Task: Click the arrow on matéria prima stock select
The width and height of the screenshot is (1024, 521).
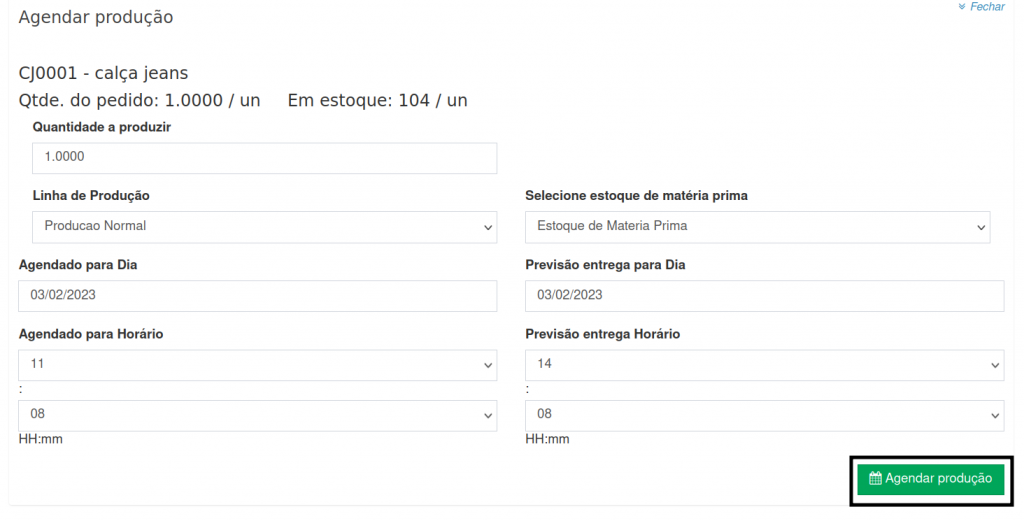Action: click(x=981, y=227)
